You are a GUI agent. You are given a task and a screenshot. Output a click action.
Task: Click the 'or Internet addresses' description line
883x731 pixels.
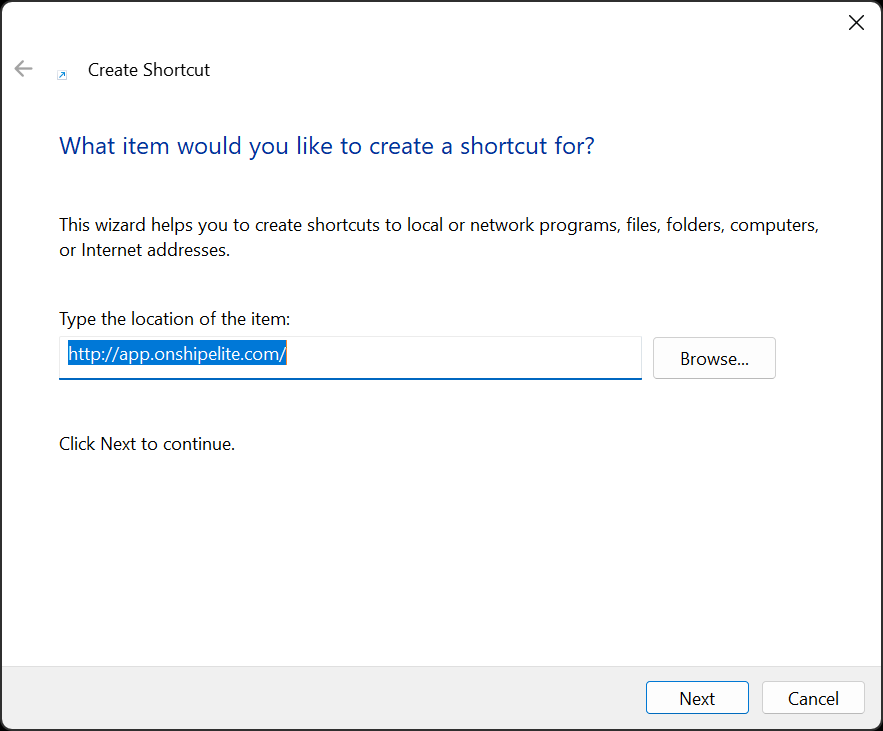click(144, 250)
